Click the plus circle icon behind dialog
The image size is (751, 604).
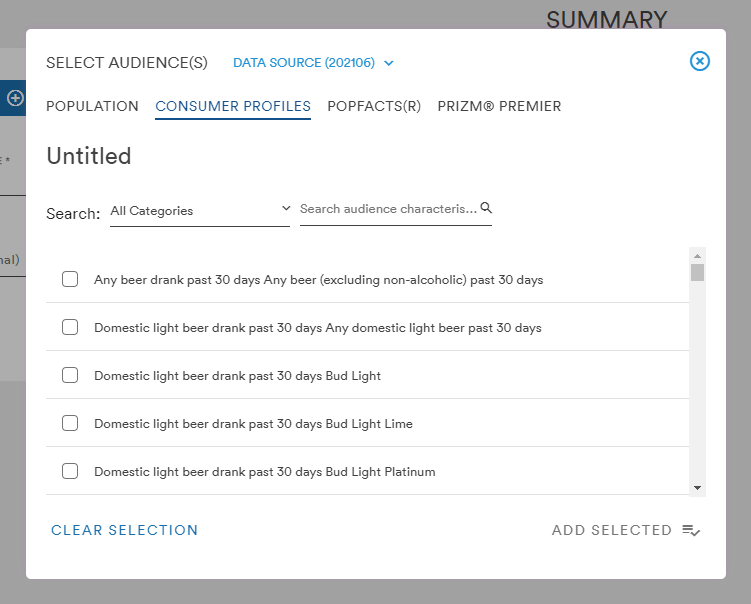15,98
